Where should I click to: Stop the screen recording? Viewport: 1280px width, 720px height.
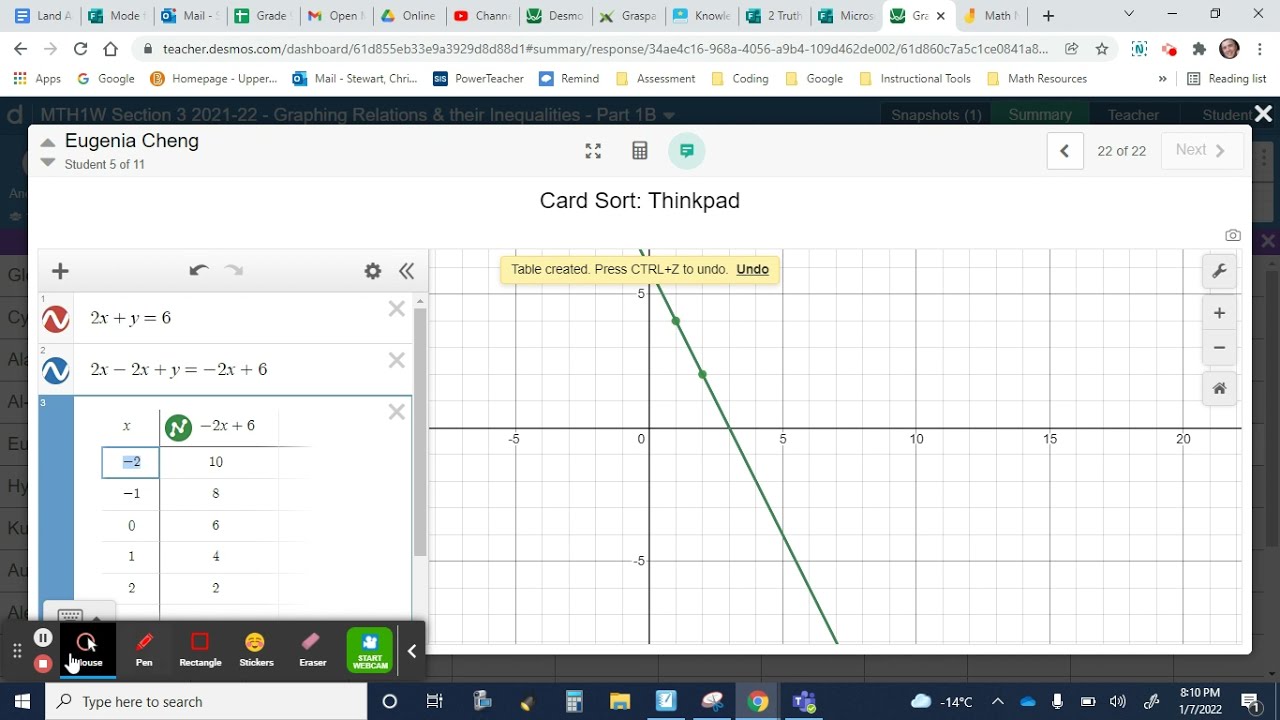click(x=43, y=663)
